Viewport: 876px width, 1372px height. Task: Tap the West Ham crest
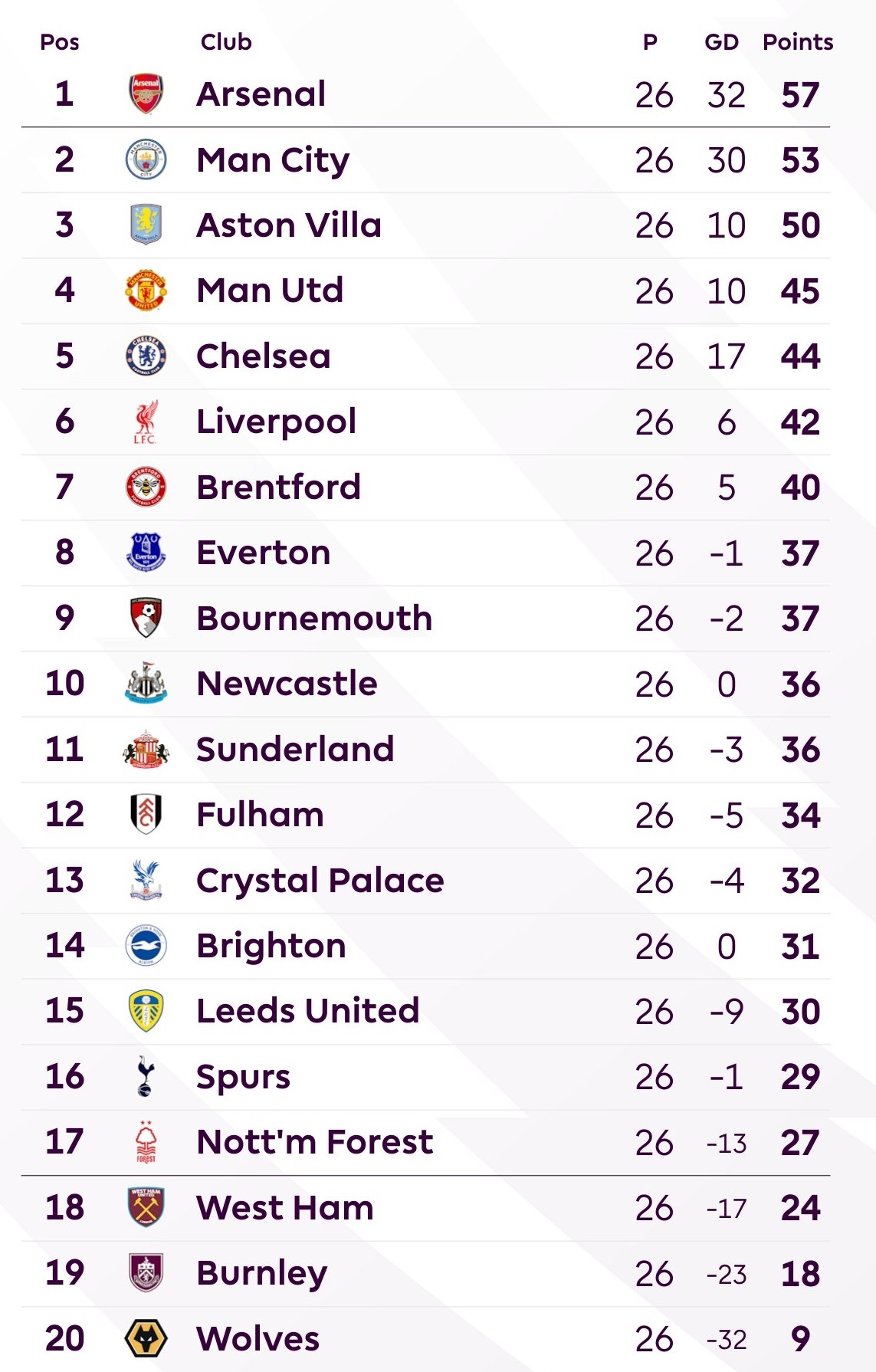146,1208
